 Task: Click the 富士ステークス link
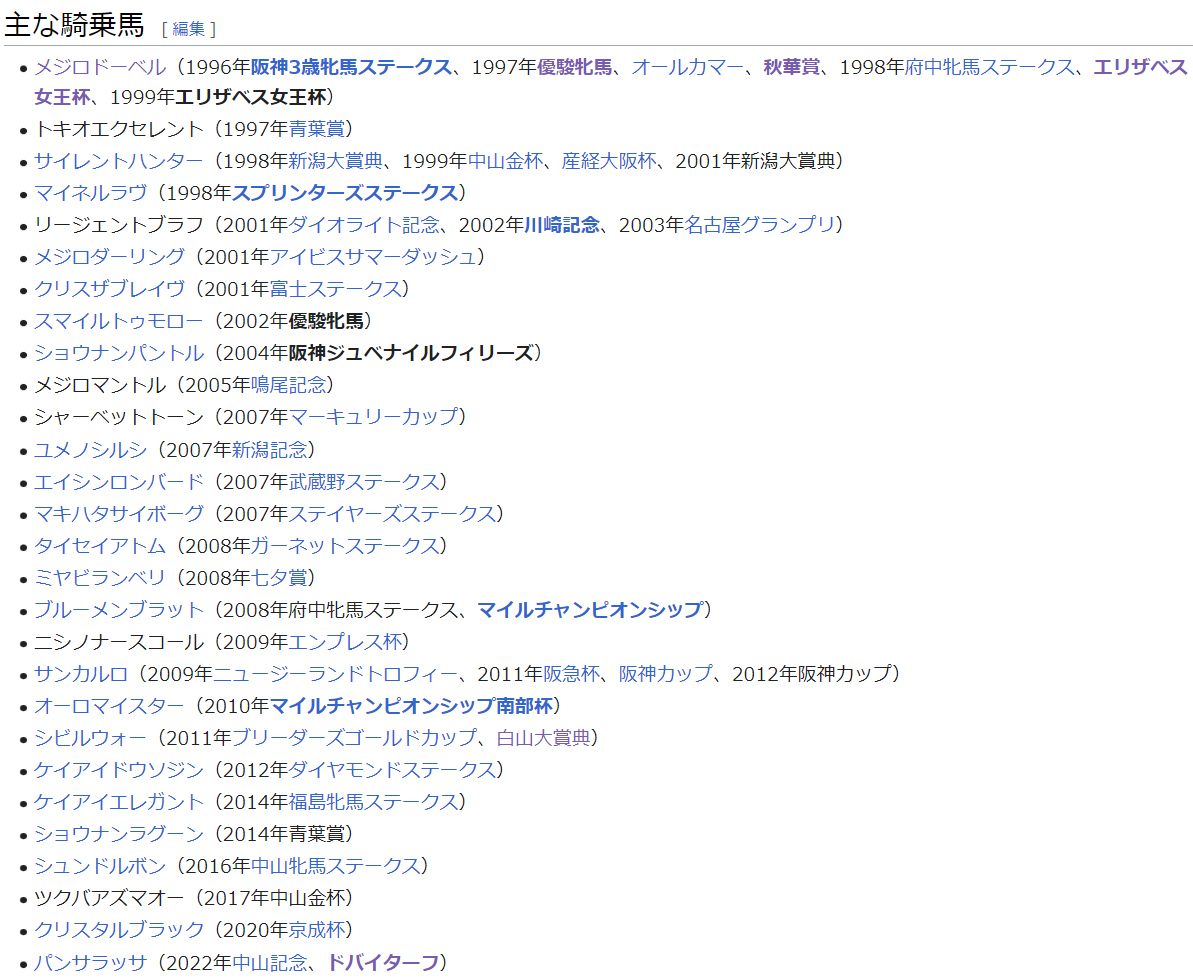point(336,288)
